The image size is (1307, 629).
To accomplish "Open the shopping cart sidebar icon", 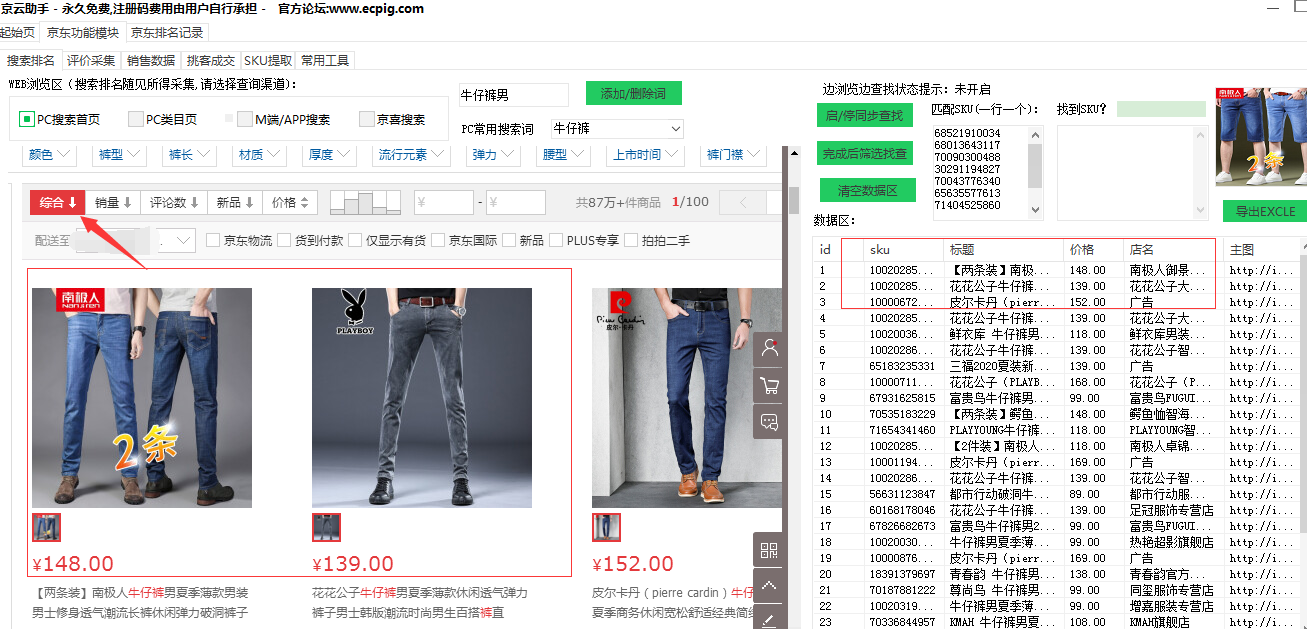I will tap(769, 385).
